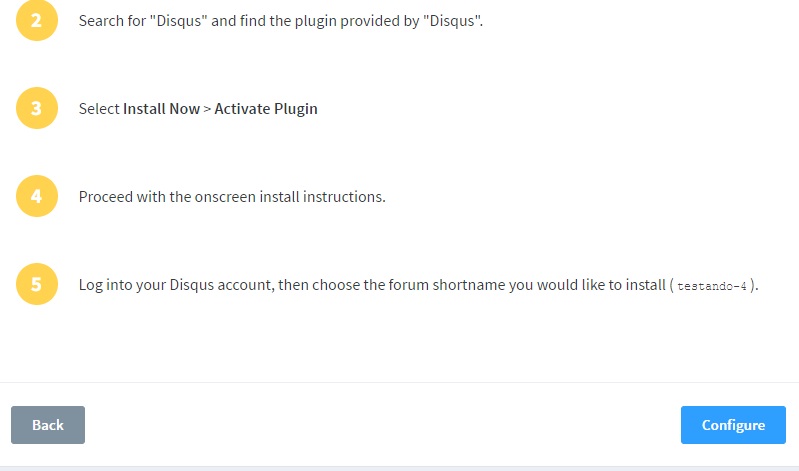Click the yellow step 3 circle
Screen dimensions: 799x471
click(x=37, y=108)
